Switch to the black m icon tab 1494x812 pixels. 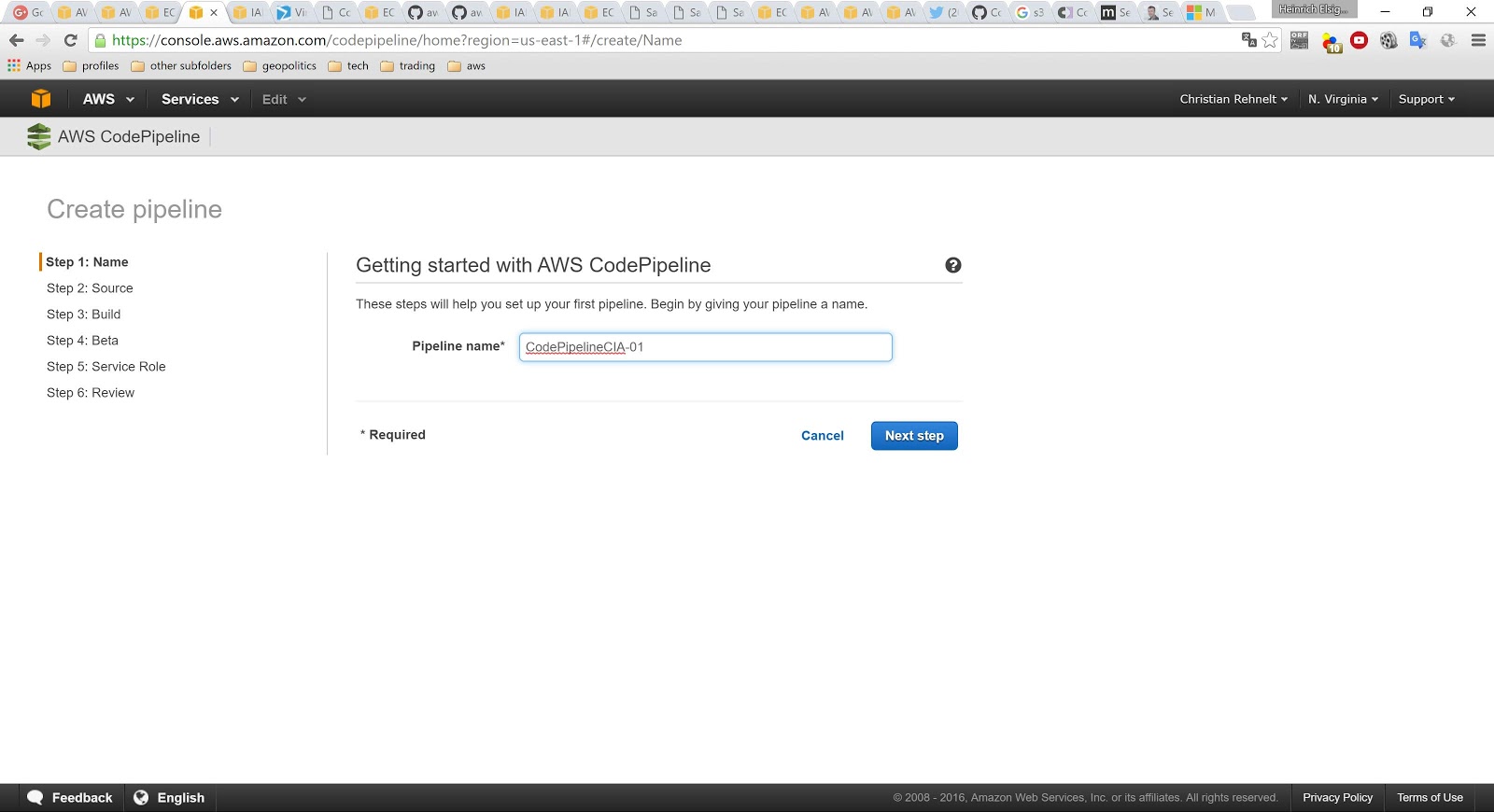tap(1116, 12)
